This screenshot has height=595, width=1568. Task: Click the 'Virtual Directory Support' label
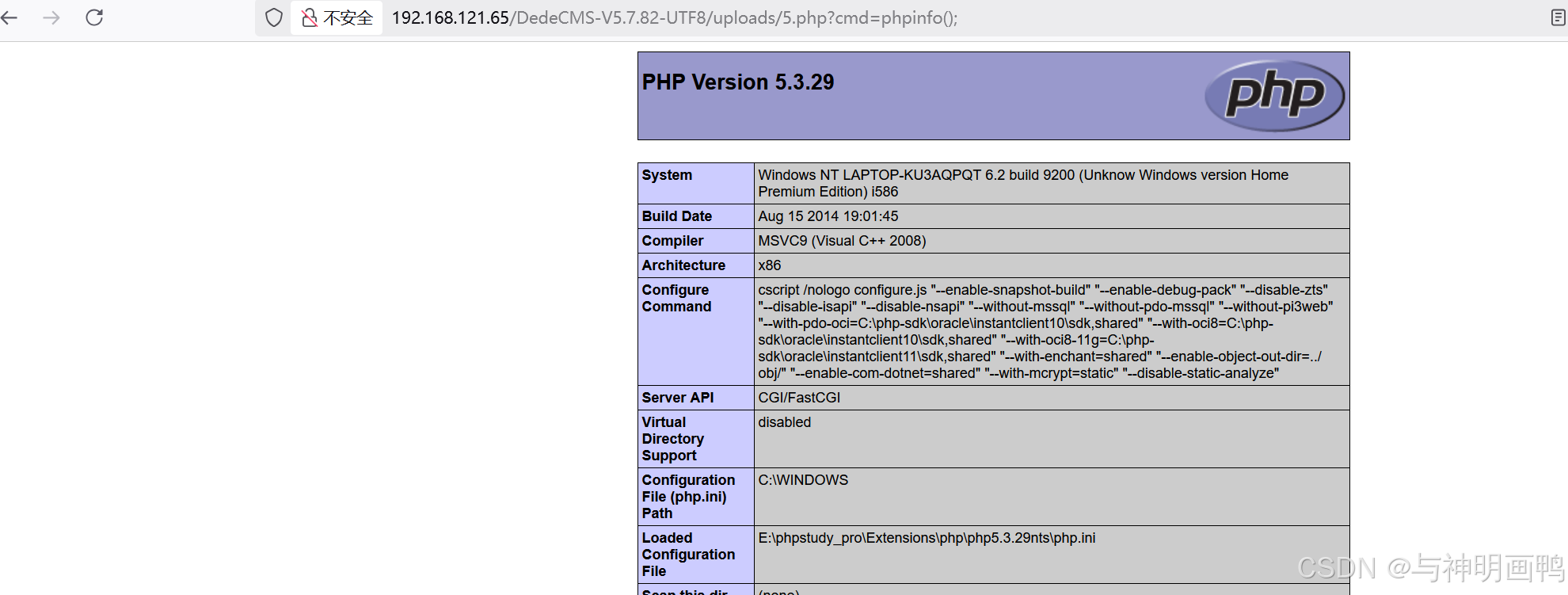tap(673, 439)
